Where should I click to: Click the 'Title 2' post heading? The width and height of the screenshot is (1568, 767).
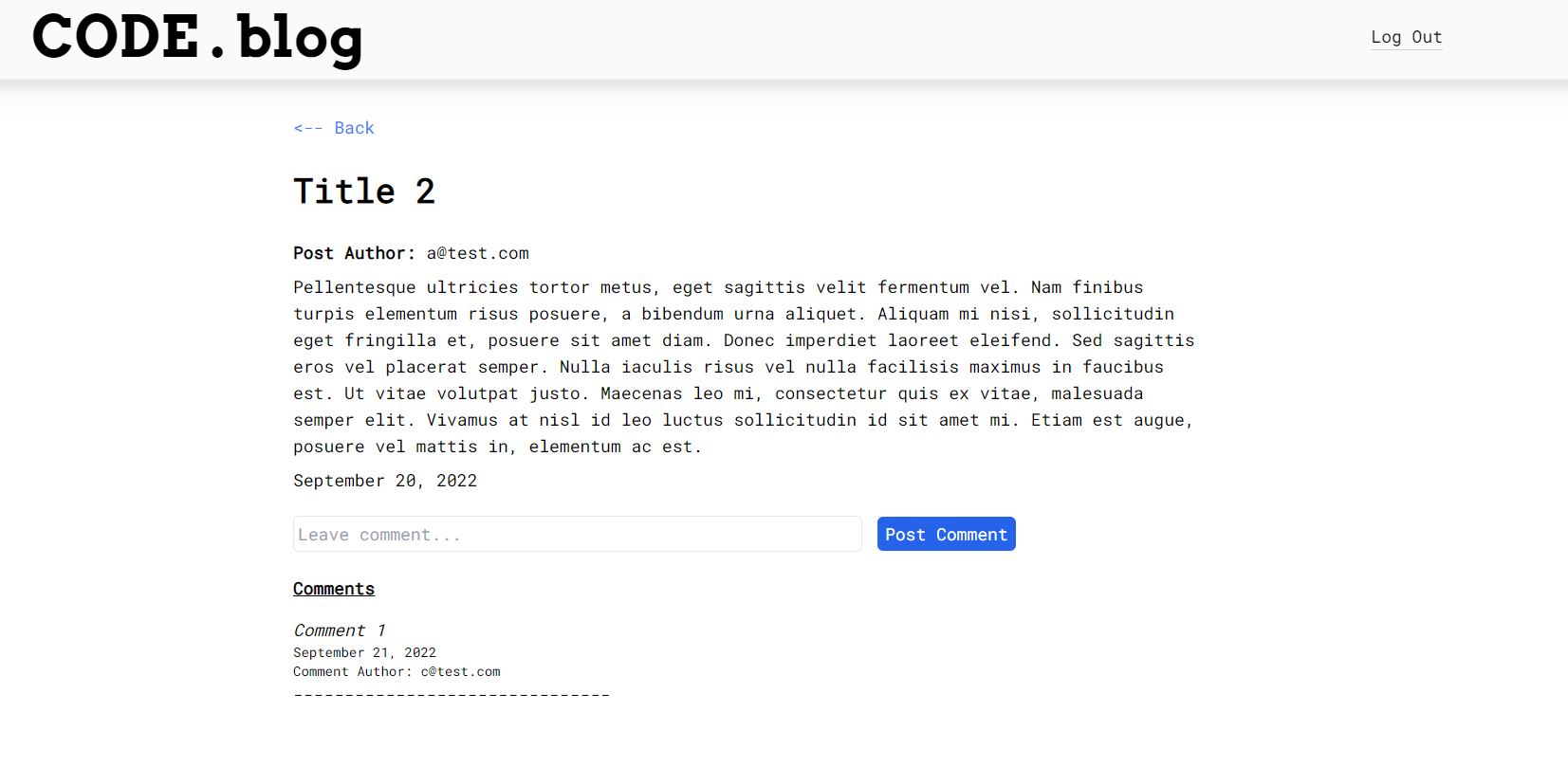pyautogui.click(x=364, y=192)
